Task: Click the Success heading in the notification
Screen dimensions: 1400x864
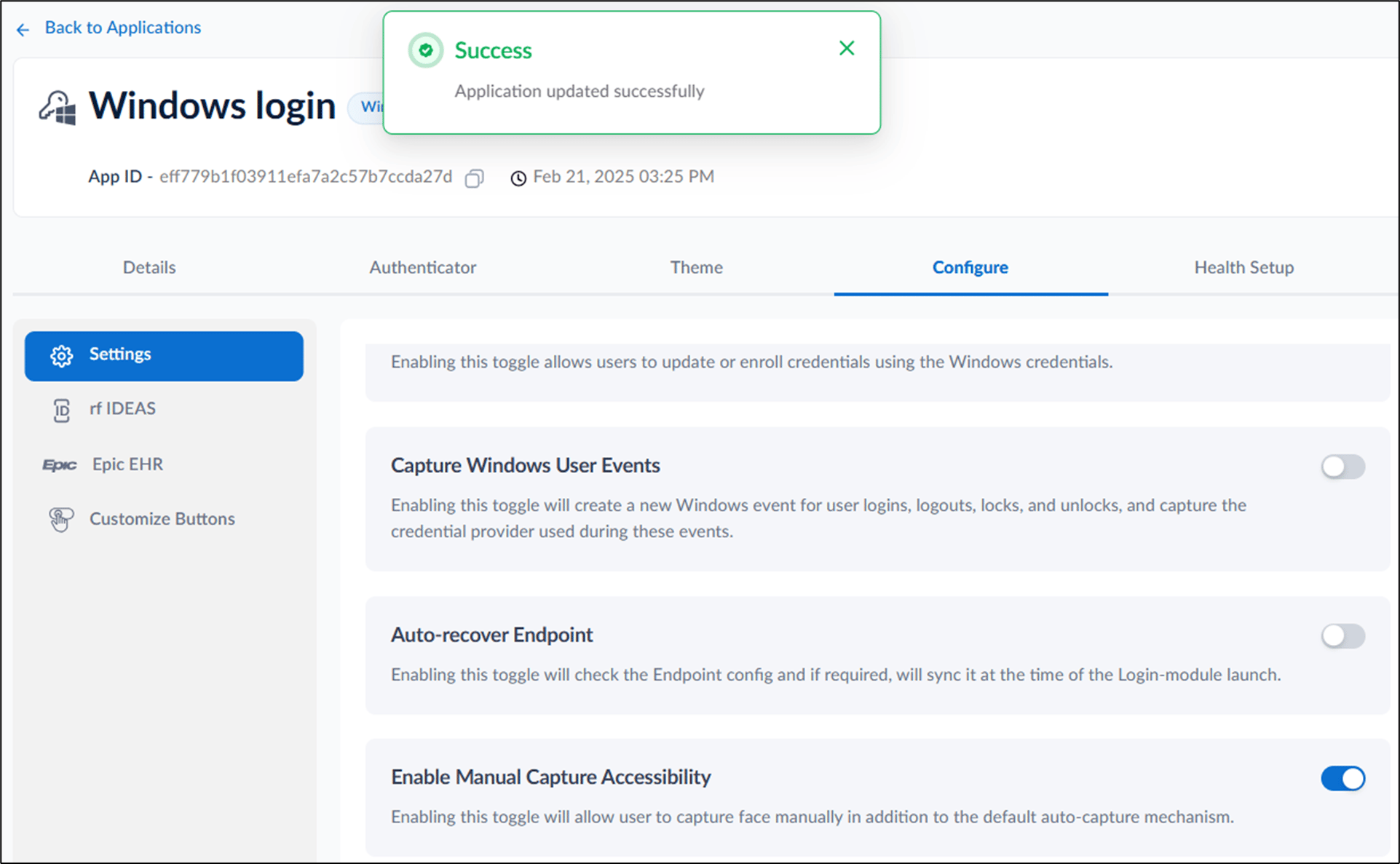Action: (494, 50)
